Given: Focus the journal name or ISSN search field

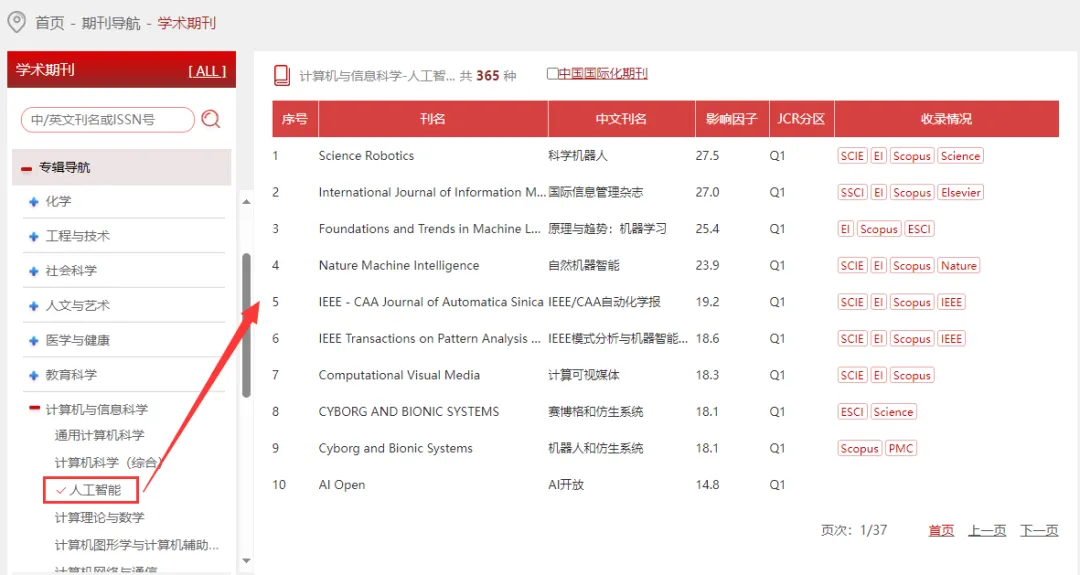Looking at the screenshot, I should [x=108, y=120].
